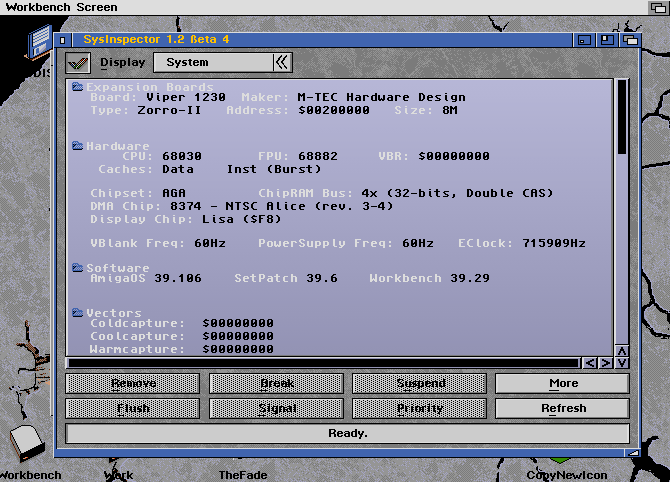Click the Vectors folder icon
The width and height of the screenshot is (670, 482).
[77, 313]
